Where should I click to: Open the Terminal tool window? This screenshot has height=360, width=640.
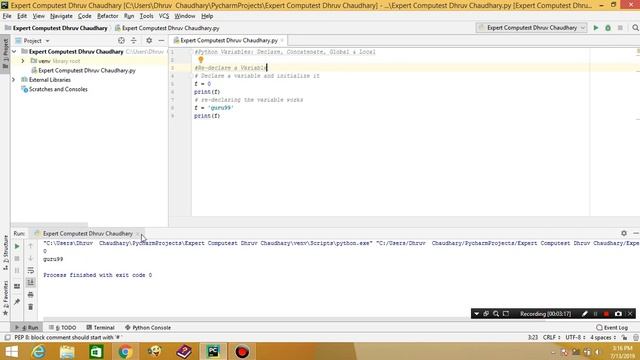(100, 327)
